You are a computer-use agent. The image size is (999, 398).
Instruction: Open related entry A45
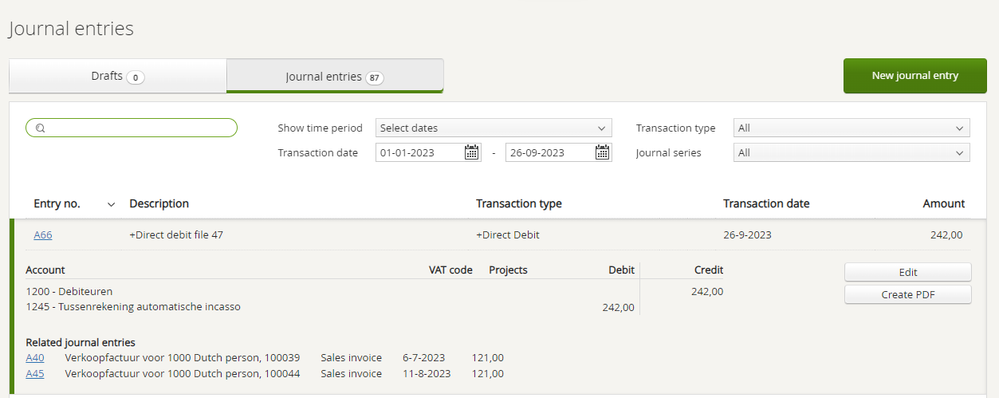pos(35,374)
